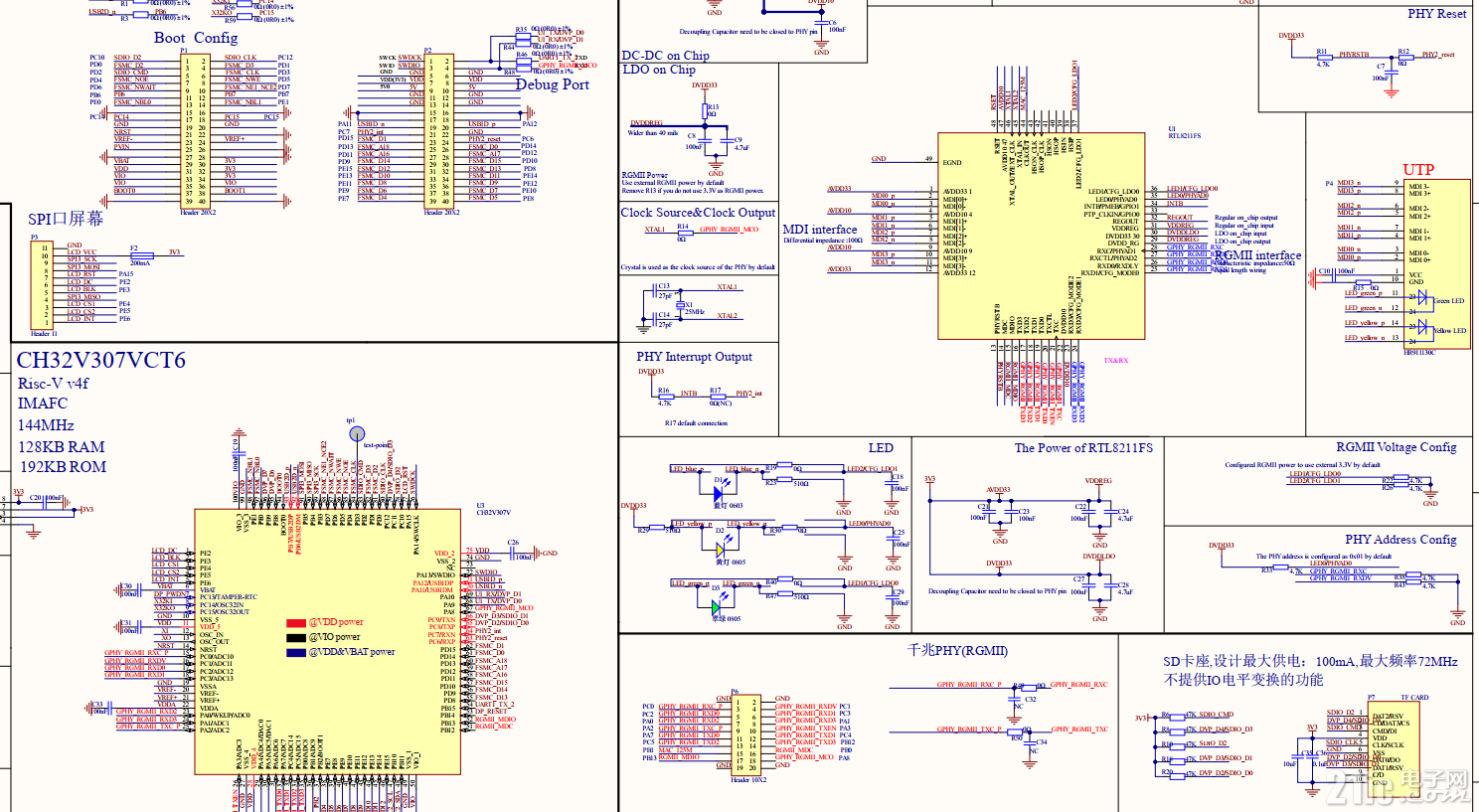1479x812 pixels.
Task: Click the Green LED diode in UTP block
Action: 1422,297
